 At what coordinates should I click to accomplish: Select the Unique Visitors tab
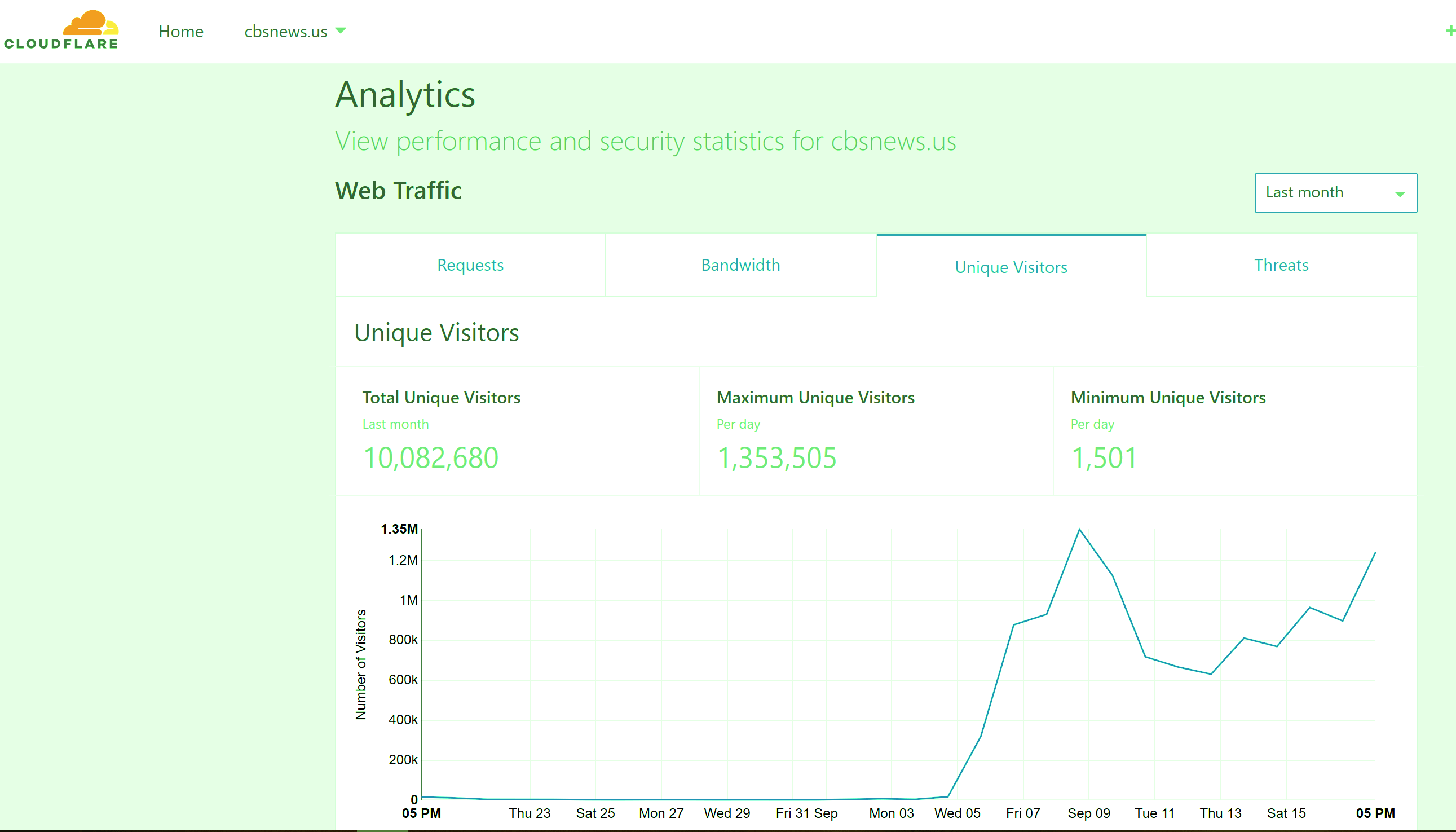pos(1011,266)
